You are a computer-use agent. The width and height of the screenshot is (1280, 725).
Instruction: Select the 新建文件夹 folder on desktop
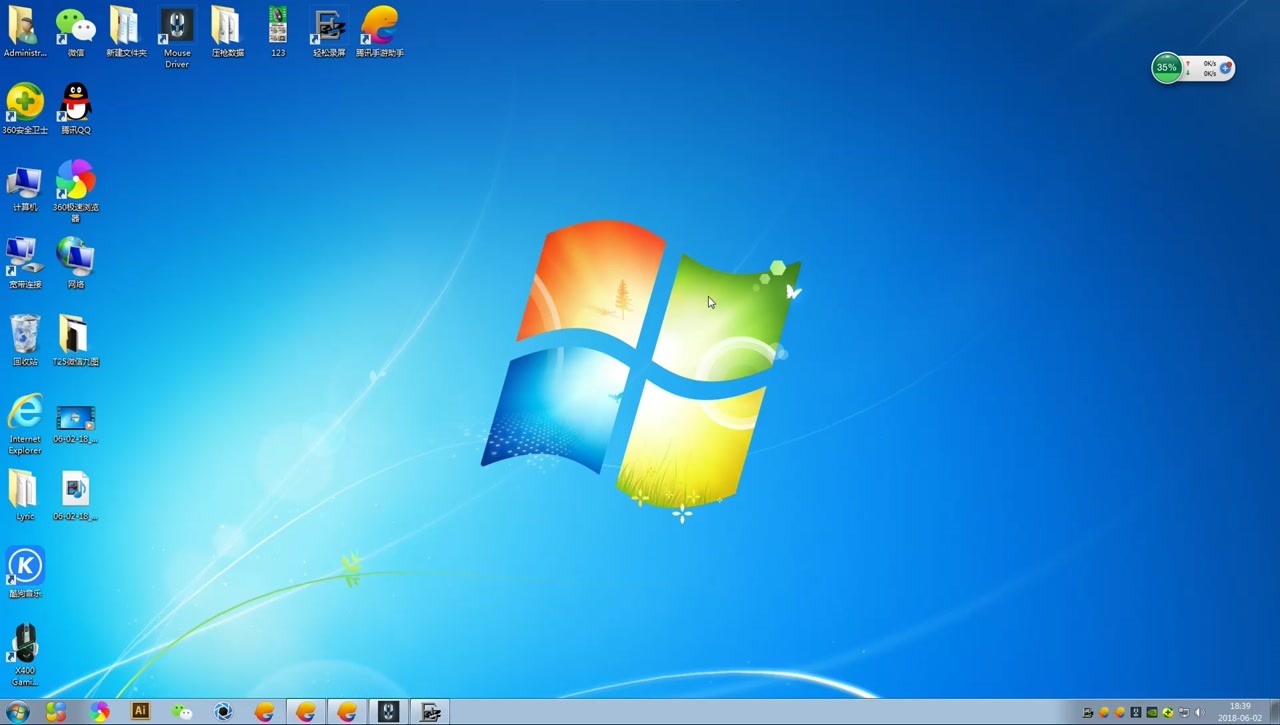tap(126, 31)
